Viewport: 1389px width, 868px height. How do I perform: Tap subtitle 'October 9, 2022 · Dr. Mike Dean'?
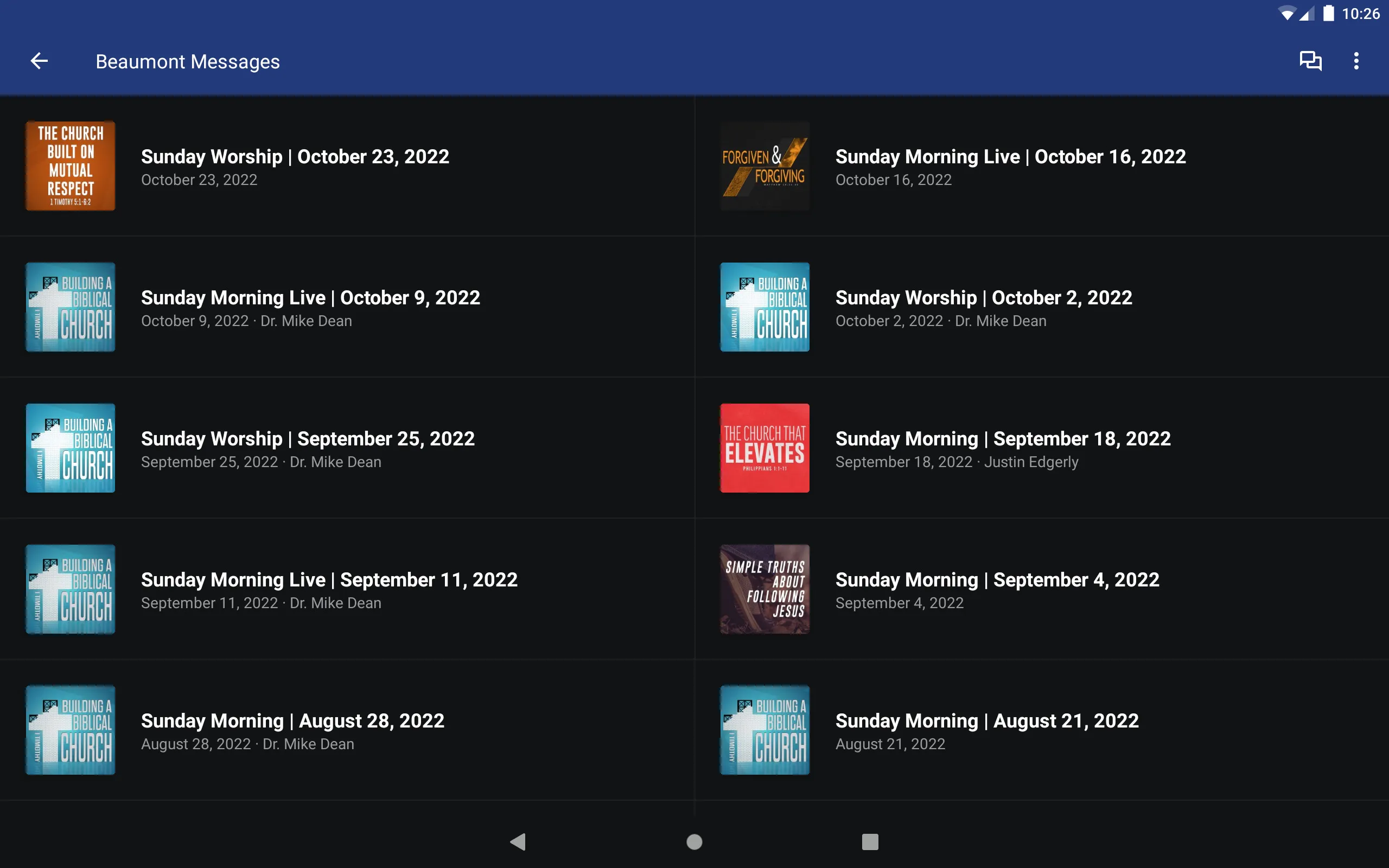click(x=247, y=321)
